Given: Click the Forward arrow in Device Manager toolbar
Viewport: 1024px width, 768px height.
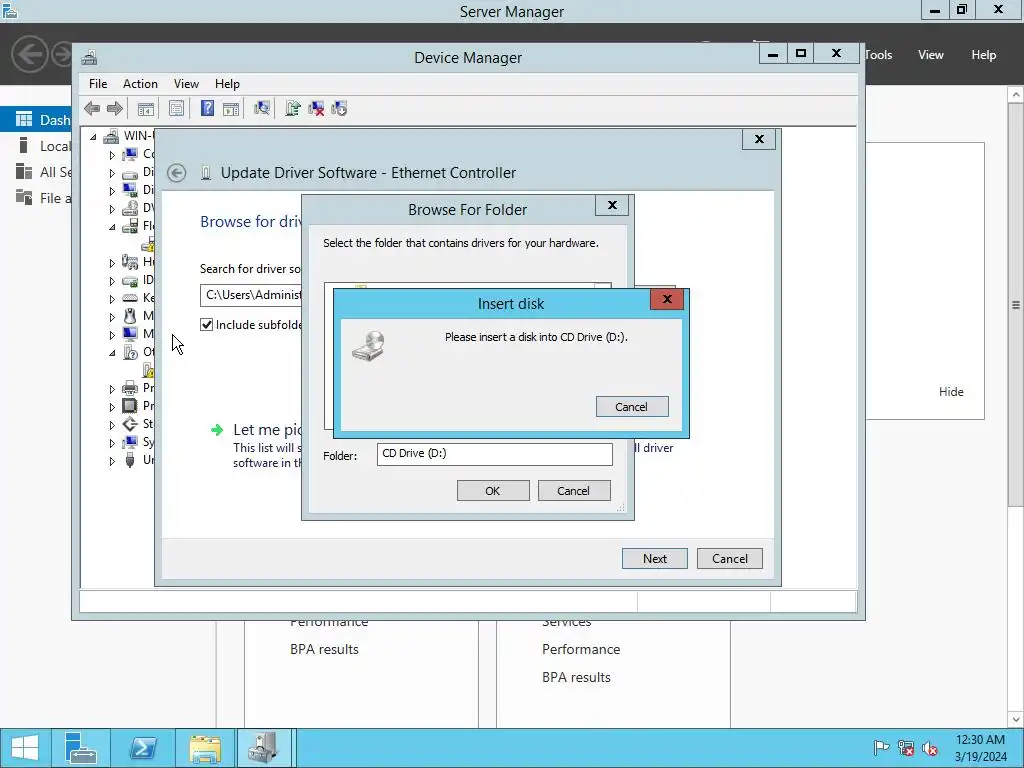Looking at the screenshot, I should (x=115, y=108).
